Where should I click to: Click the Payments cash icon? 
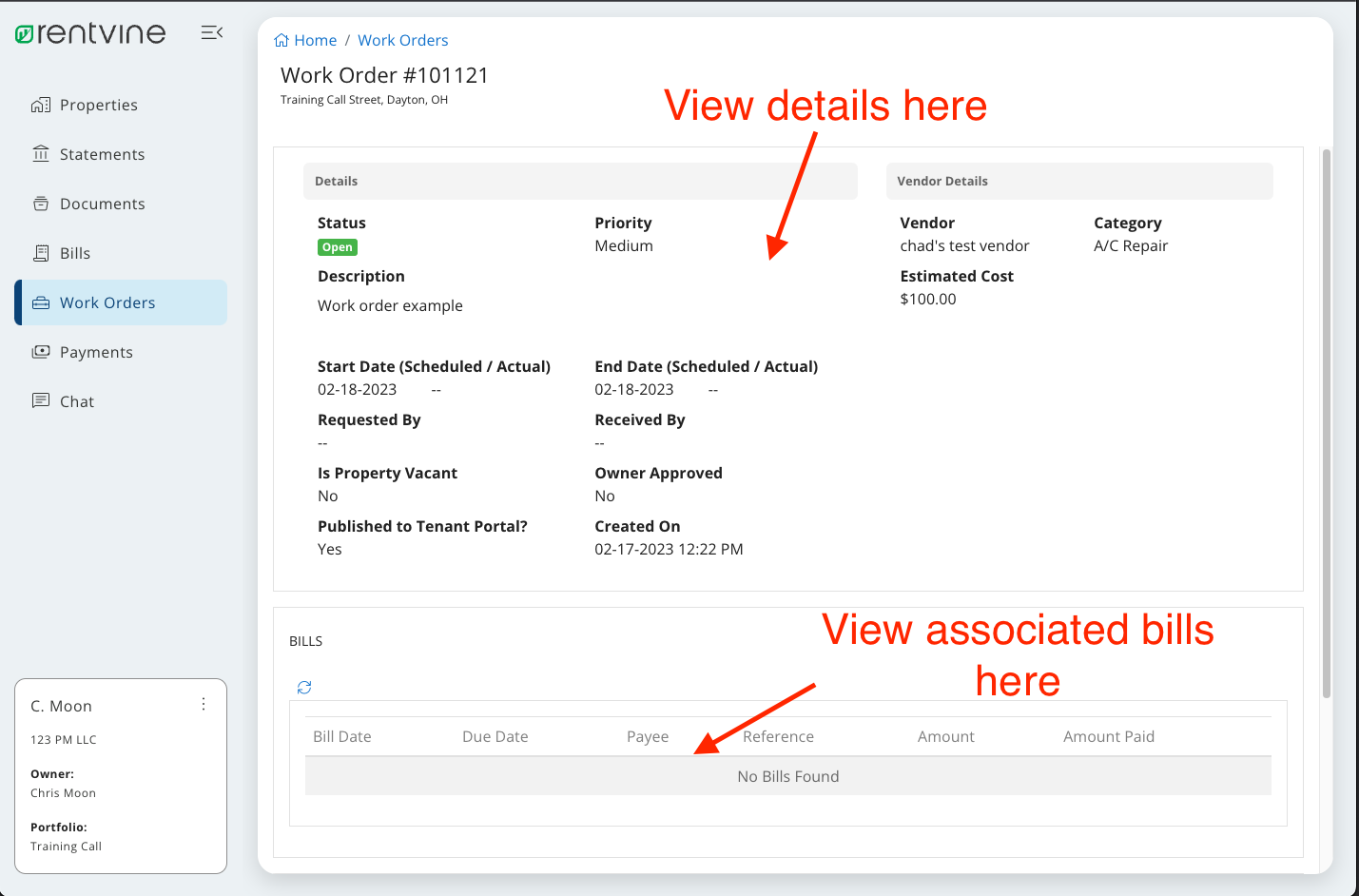tap(41, 352)
